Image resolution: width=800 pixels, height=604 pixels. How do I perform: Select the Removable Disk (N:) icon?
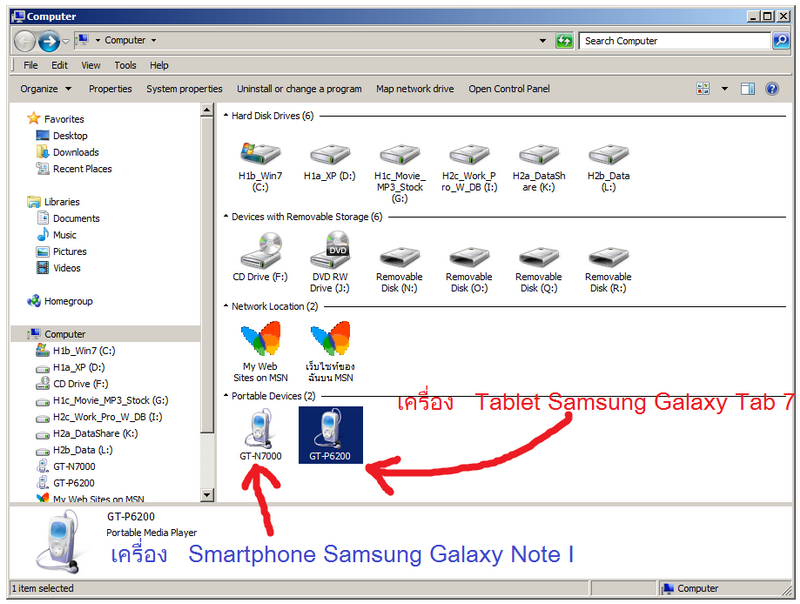pyautogui.click(x=399, y=257)
